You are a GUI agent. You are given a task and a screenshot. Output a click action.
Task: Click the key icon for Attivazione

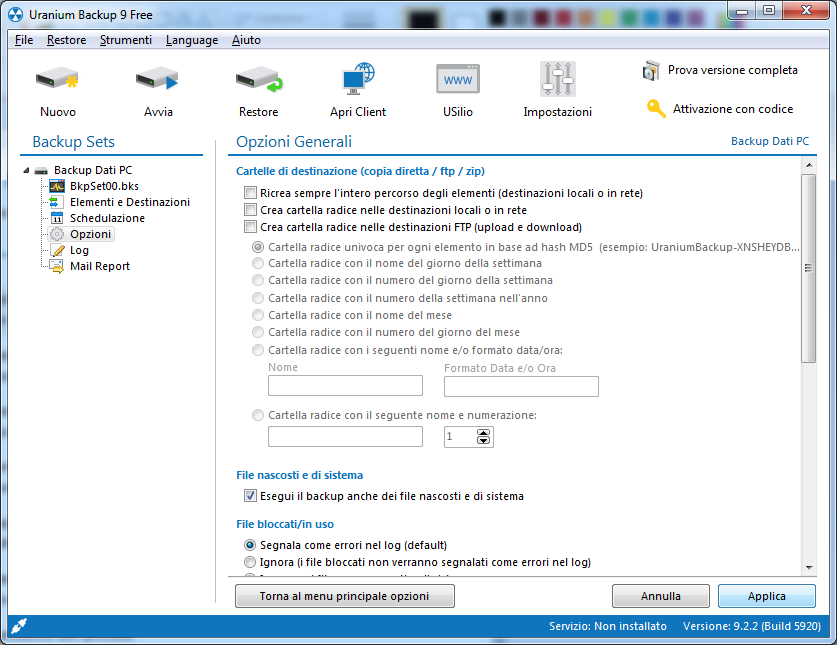coord(656,108)
